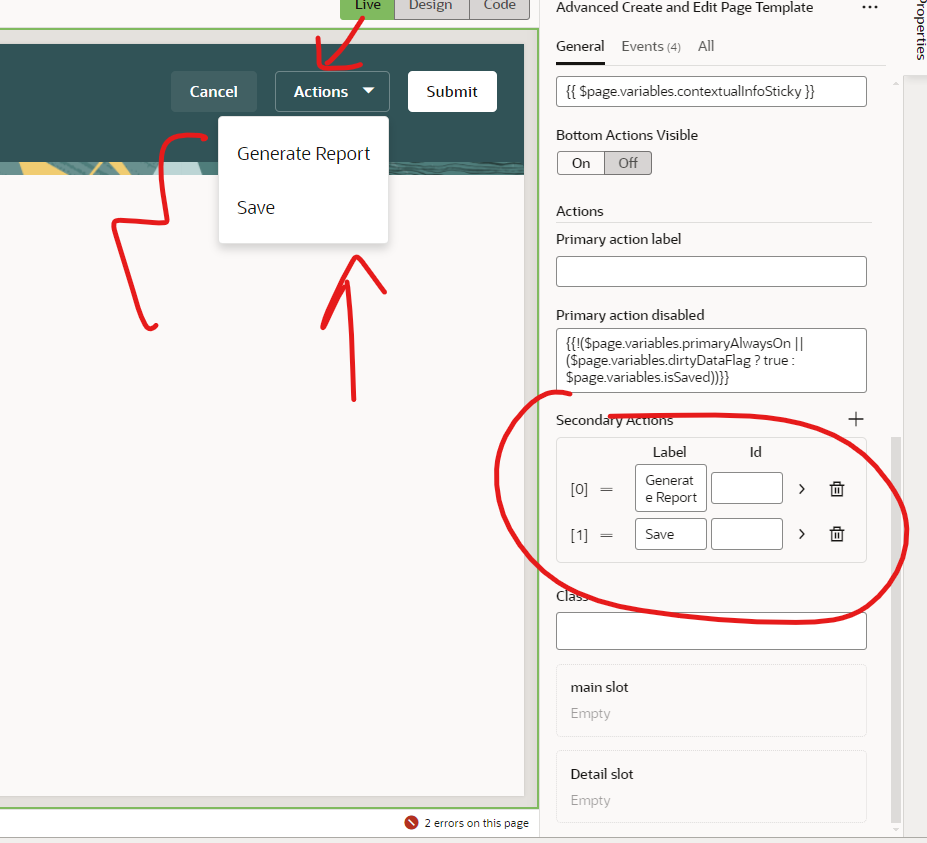Click the error indicator showing 2 errors
927x843 pixels.
pyautogui.click(x=466, y=822)
